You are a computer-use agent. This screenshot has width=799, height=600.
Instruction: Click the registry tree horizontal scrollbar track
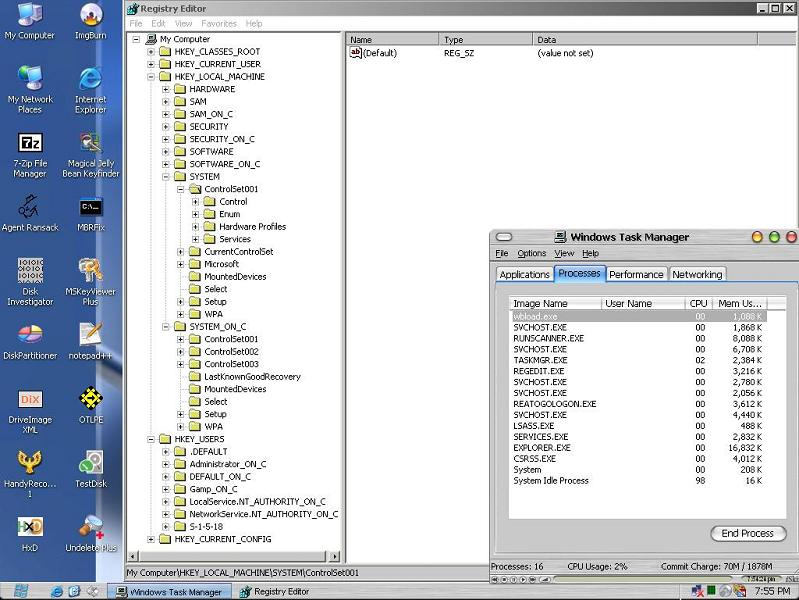233,556
